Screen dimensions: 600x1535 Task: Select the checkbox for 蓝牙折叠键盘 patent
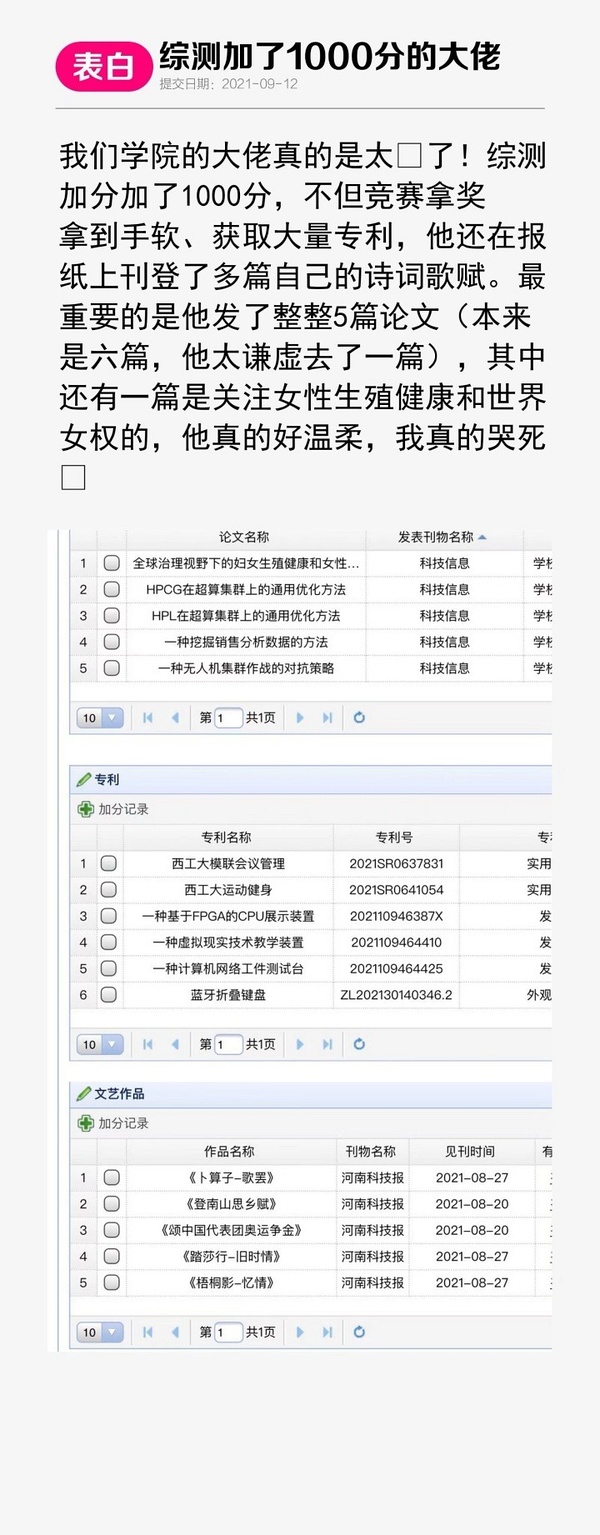pos(108,994)
